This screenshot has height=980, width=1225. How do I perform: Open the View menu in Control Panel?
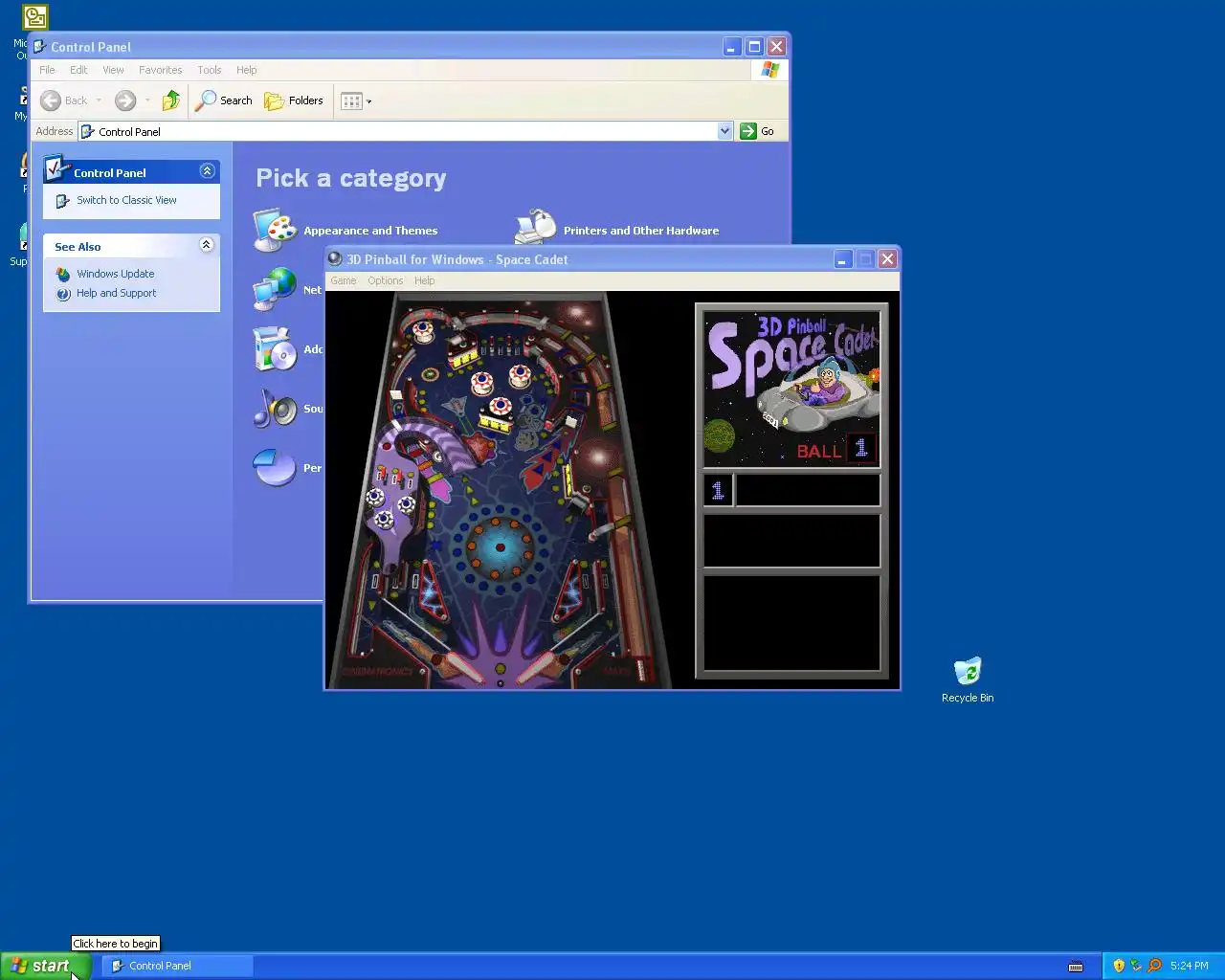click(x=113, y=70)
